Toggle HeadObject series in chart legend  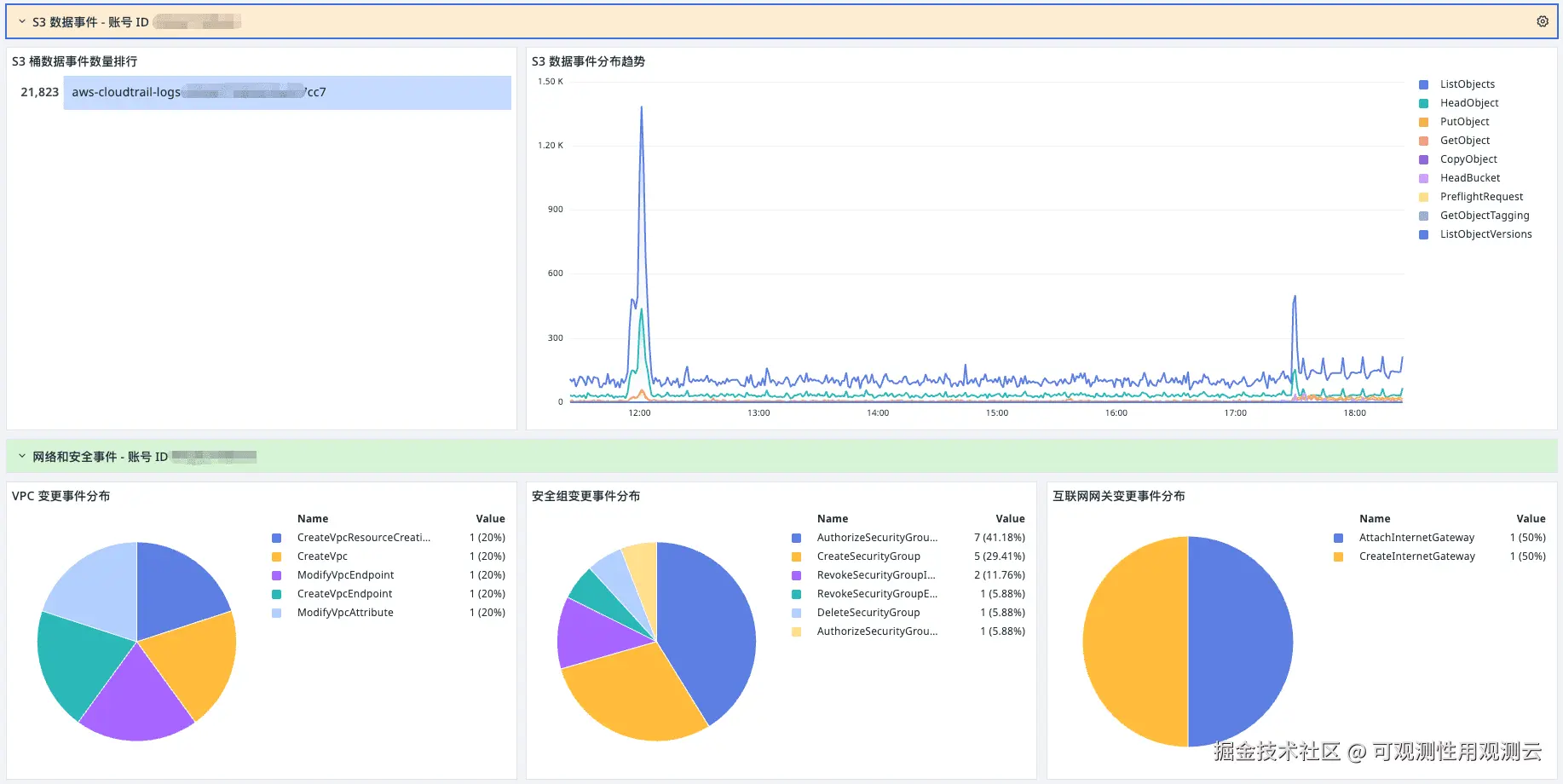(x=1468, y=103)
